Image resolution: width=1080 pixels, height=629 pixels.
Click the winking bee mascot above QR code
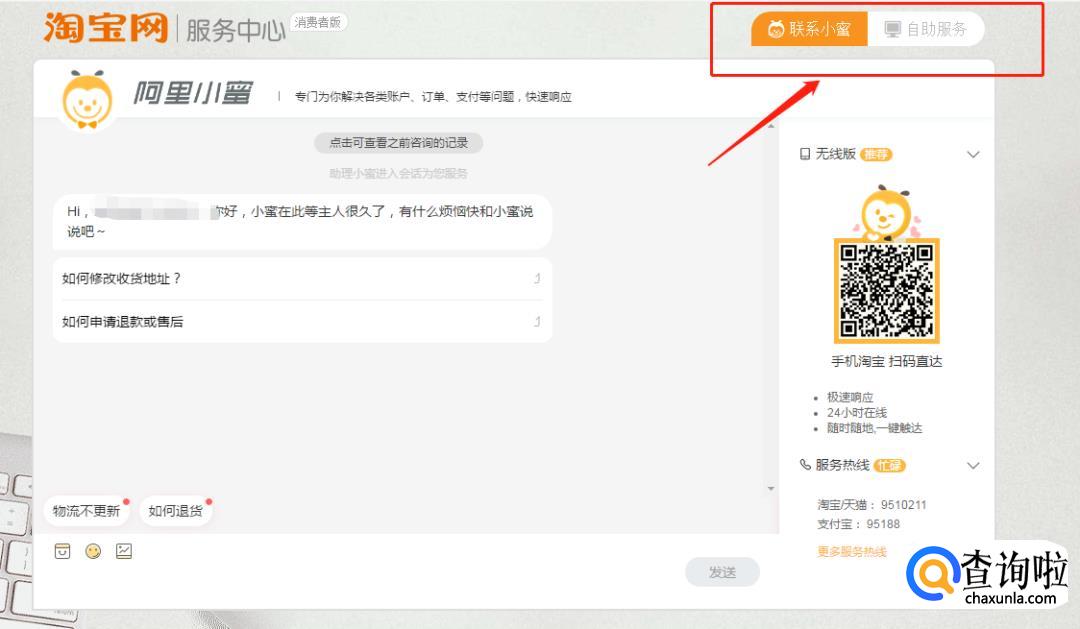click(886, 212)
